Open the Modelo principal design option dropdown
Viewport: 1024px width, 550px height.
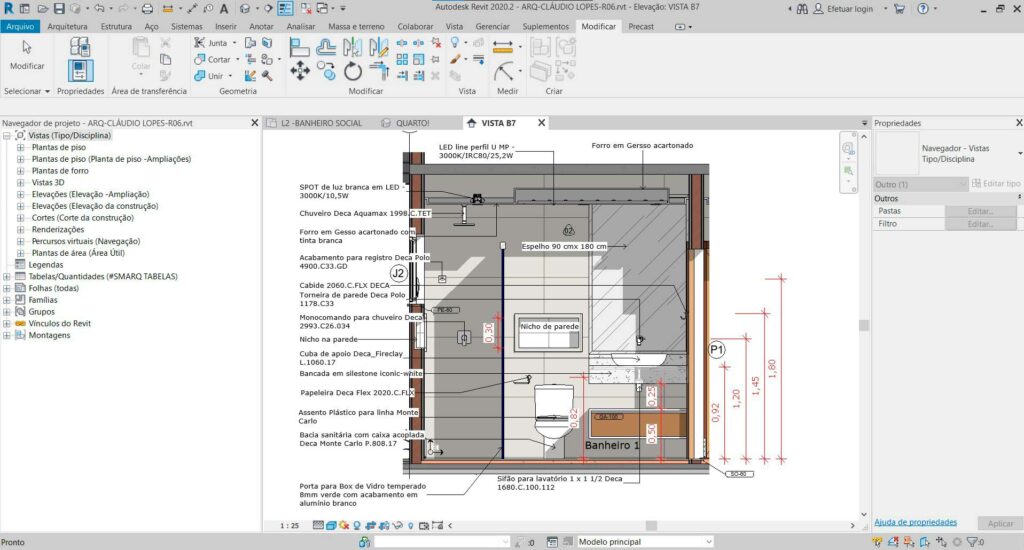[644, 542]
